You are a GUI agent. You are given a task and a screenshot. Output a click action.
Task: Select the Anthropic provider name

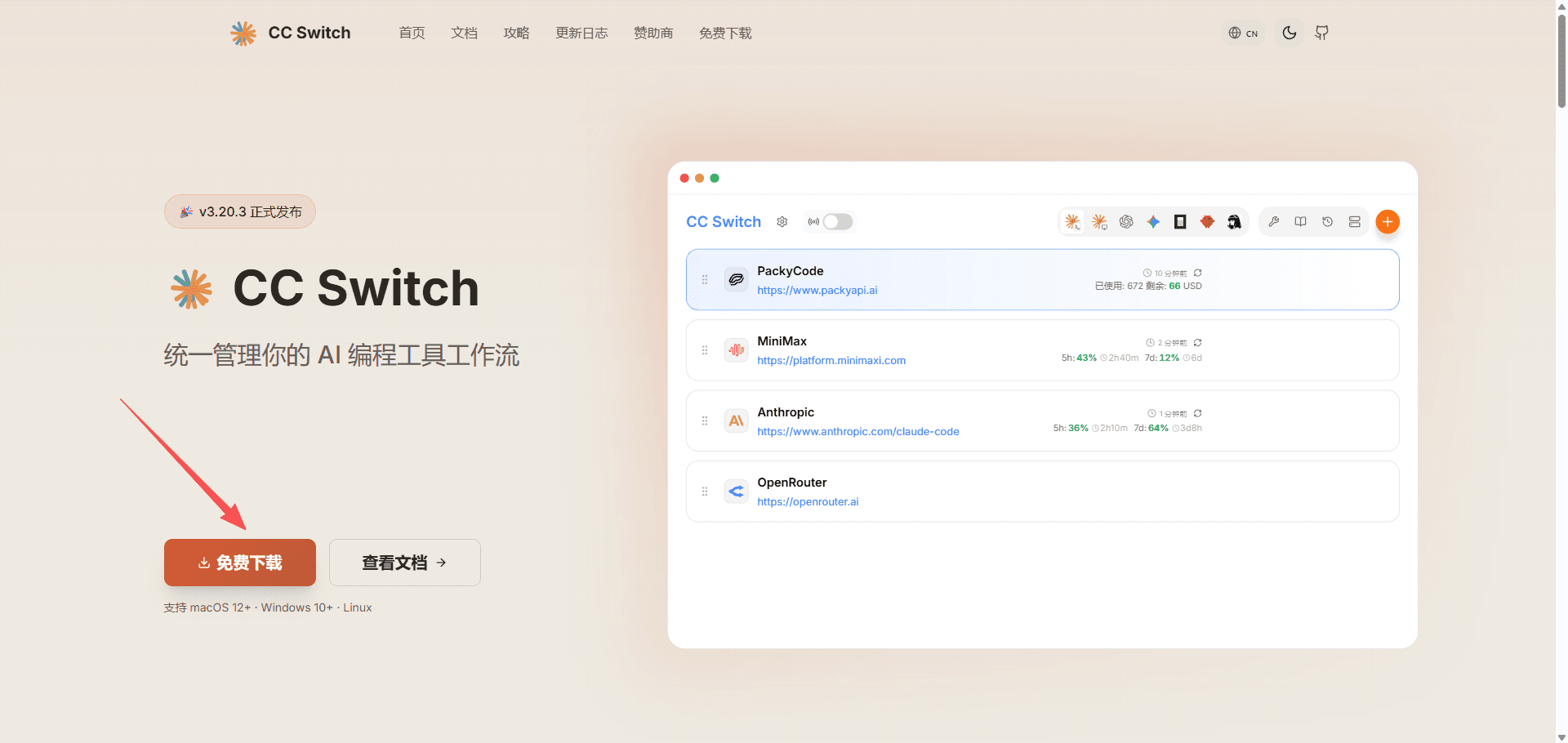(x=786, y=412)
